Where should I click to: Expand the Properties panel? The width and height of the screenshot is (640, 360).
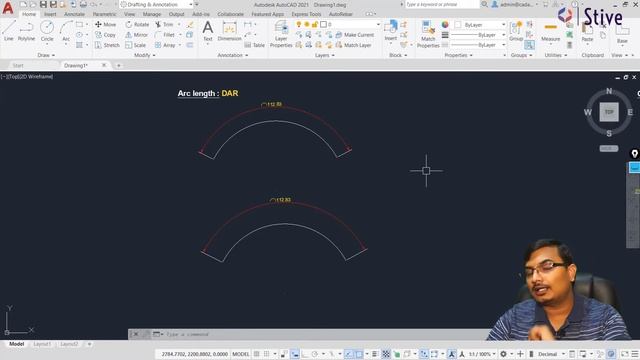pos(458,55)
